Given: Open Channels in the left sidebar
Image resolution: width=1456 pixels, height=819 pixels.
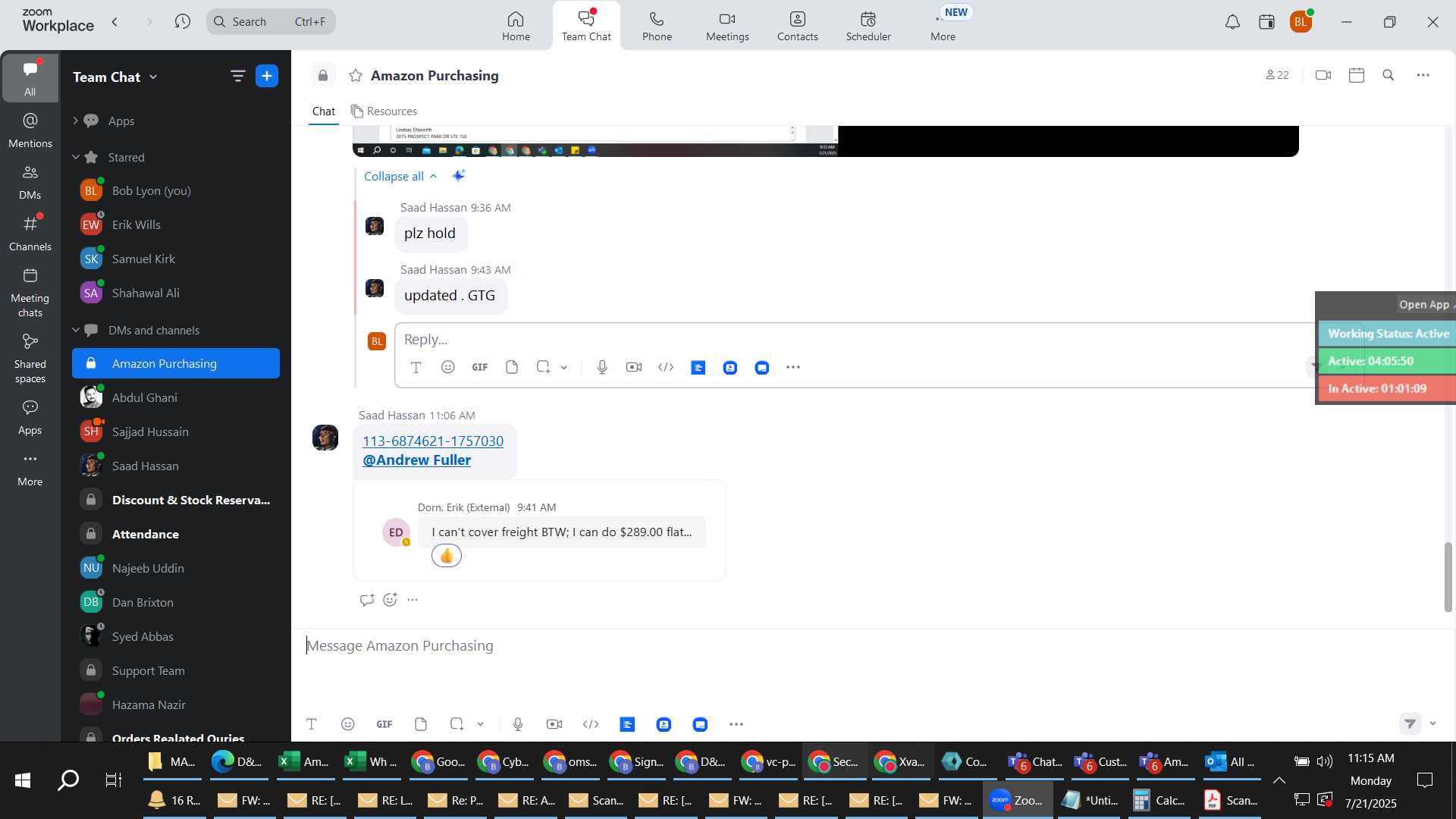Looking at the screenshot, I should (30, 234).
